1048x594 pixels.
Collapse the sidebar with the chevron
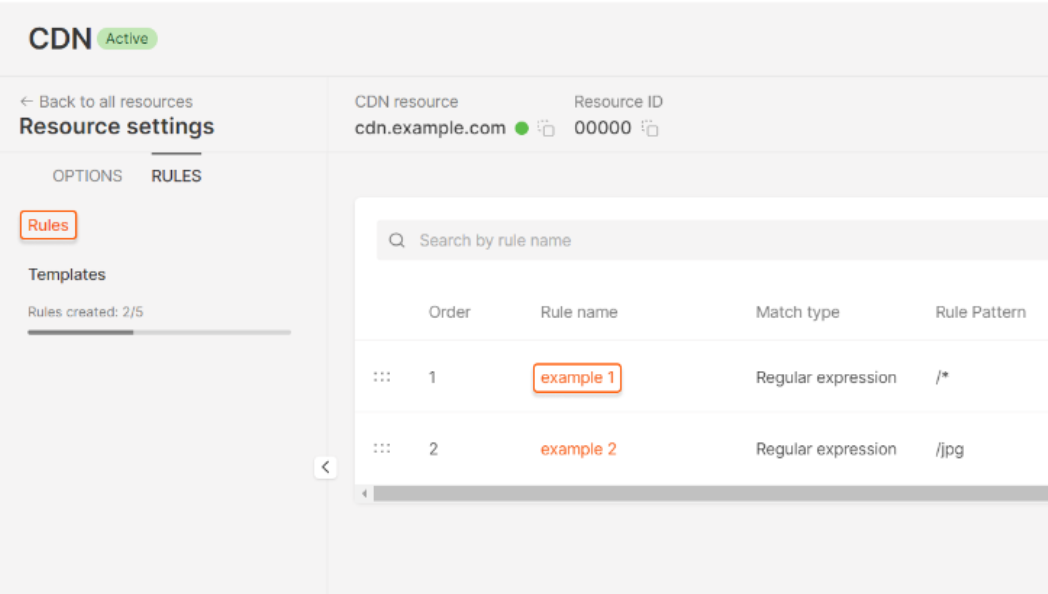coord(325,467)
